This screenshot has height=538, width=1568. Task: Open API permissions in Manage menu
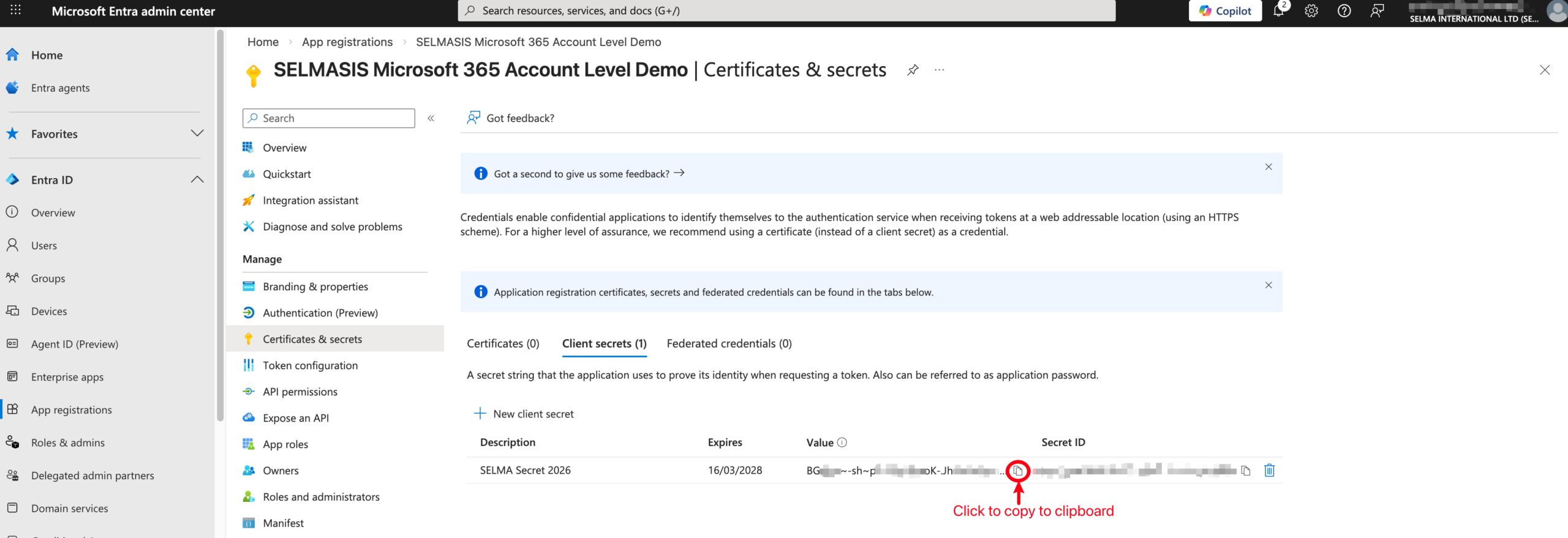(300, 392)
